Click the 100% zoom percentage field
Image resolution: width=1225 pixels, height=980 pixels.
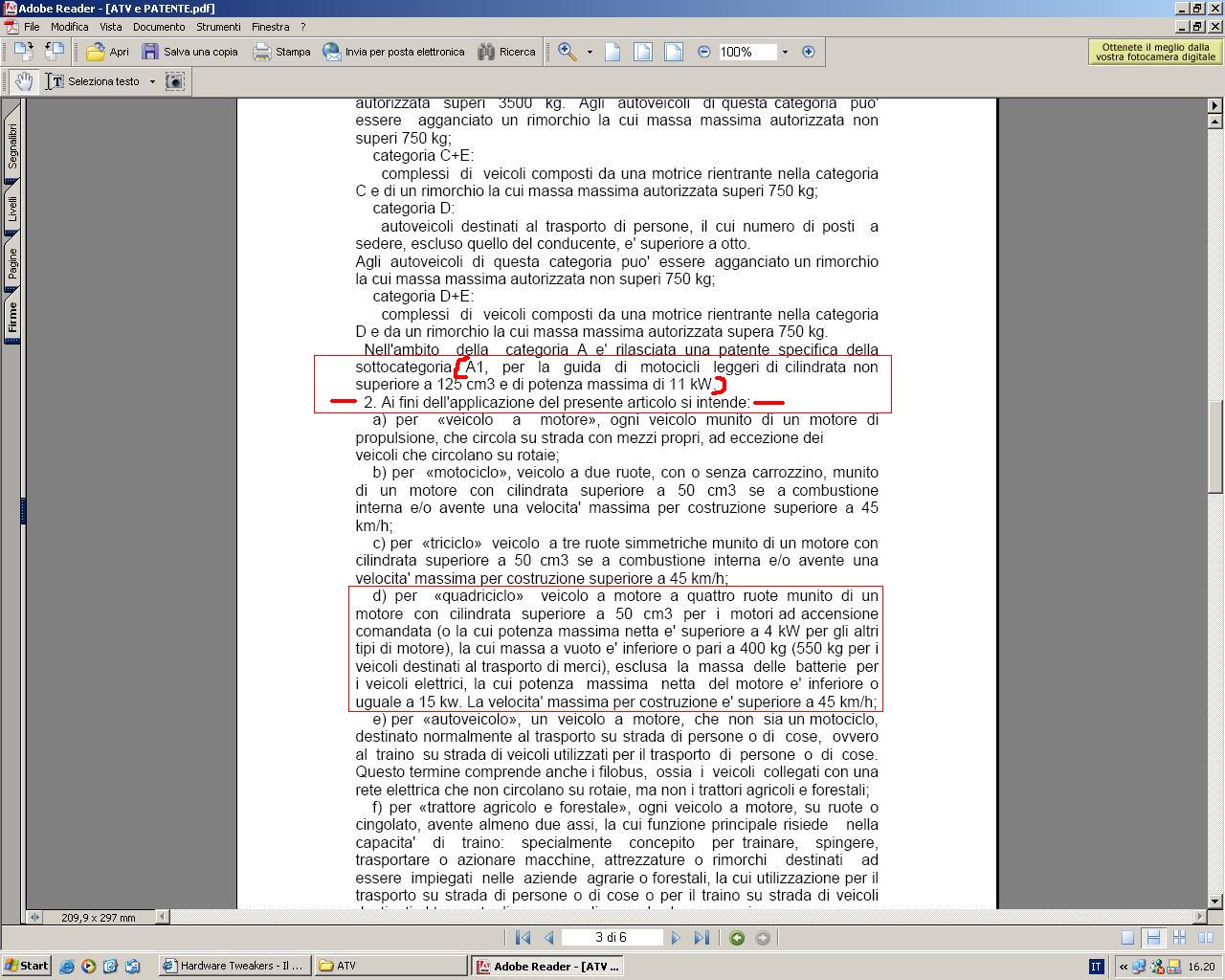click(x=746, y=52)
